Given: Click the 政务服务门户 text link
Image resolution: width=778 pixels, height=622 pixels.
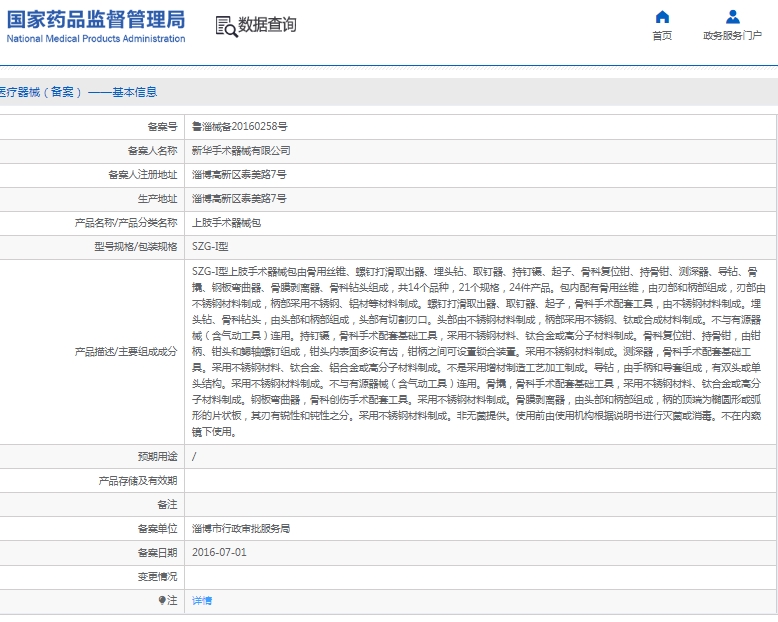Looking at the screenshot, I should (x=732, y=36).
